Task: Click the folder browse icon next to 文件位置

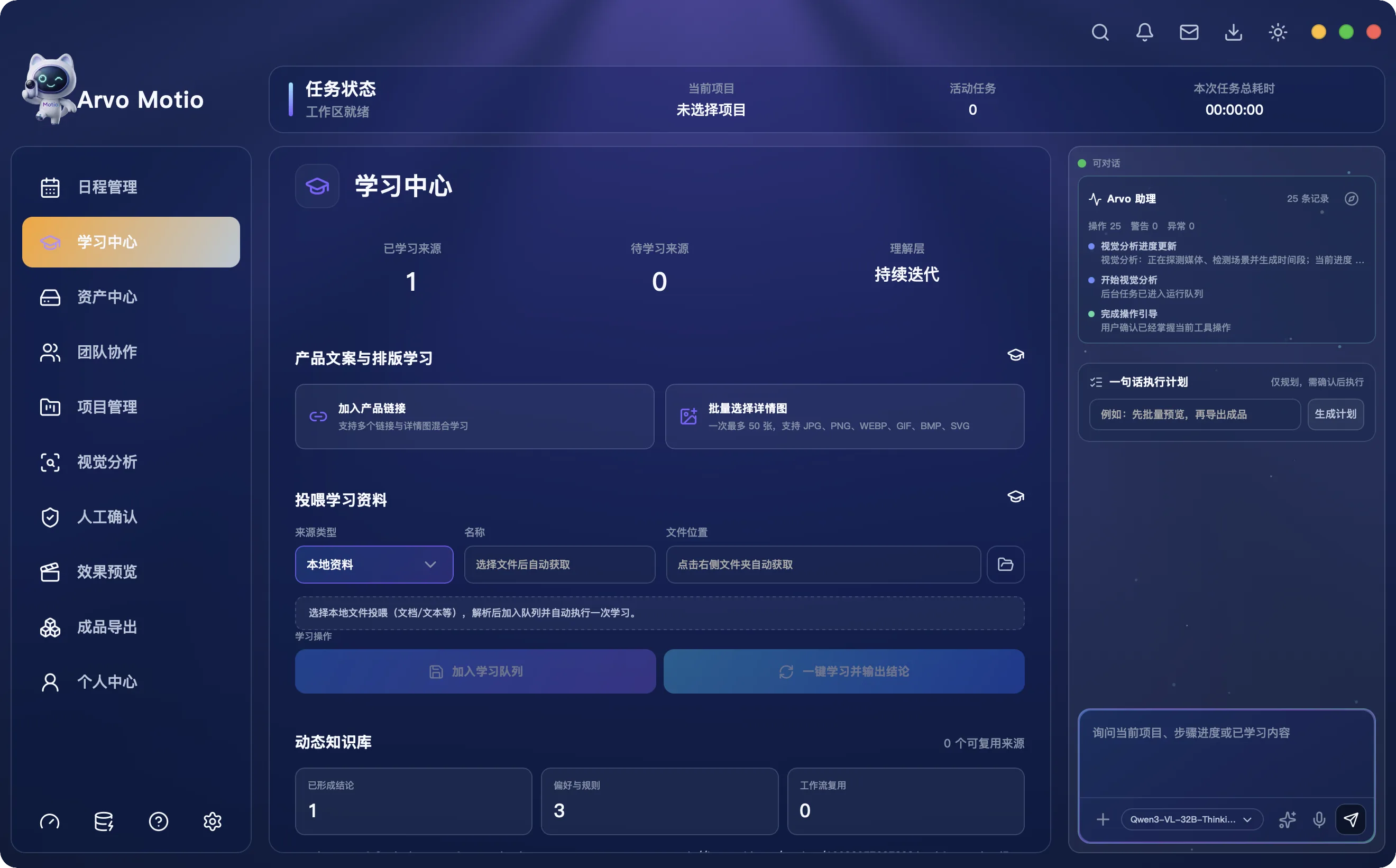Action: point(1005,565)
